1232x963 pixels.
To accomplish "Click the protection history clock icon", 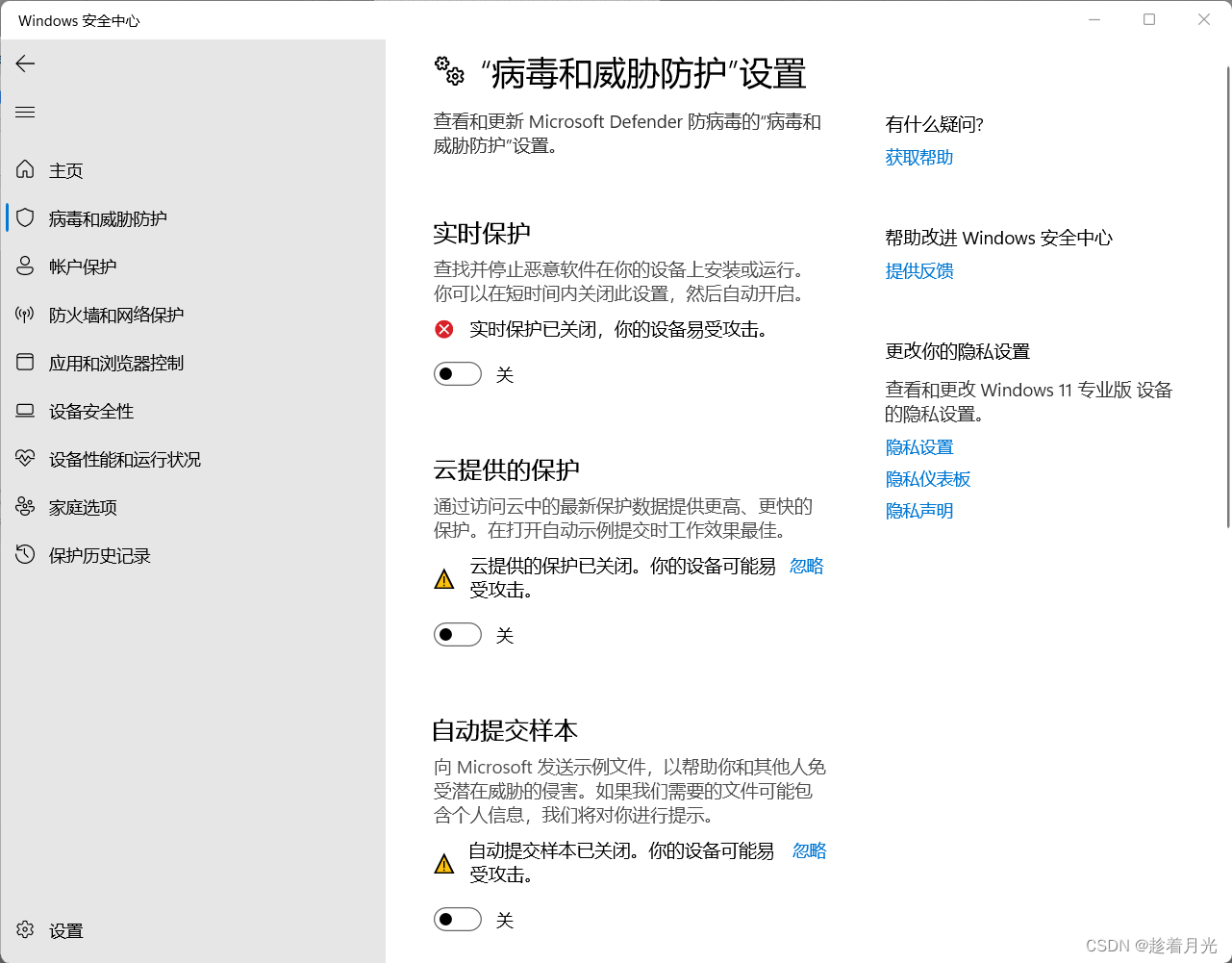I will 26,555.
